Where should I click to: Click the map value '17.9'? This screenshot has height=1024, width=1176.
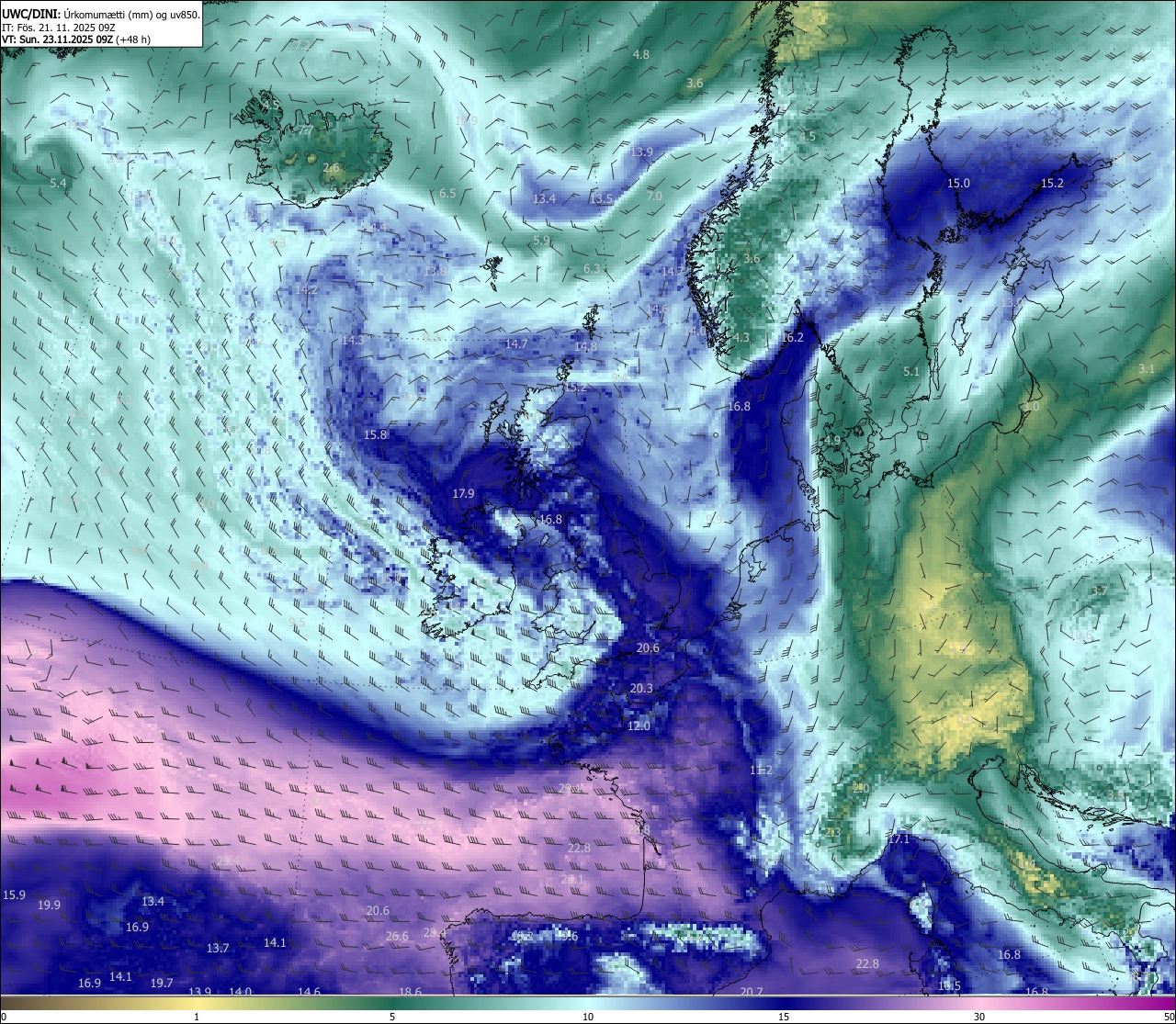[464, 494]
